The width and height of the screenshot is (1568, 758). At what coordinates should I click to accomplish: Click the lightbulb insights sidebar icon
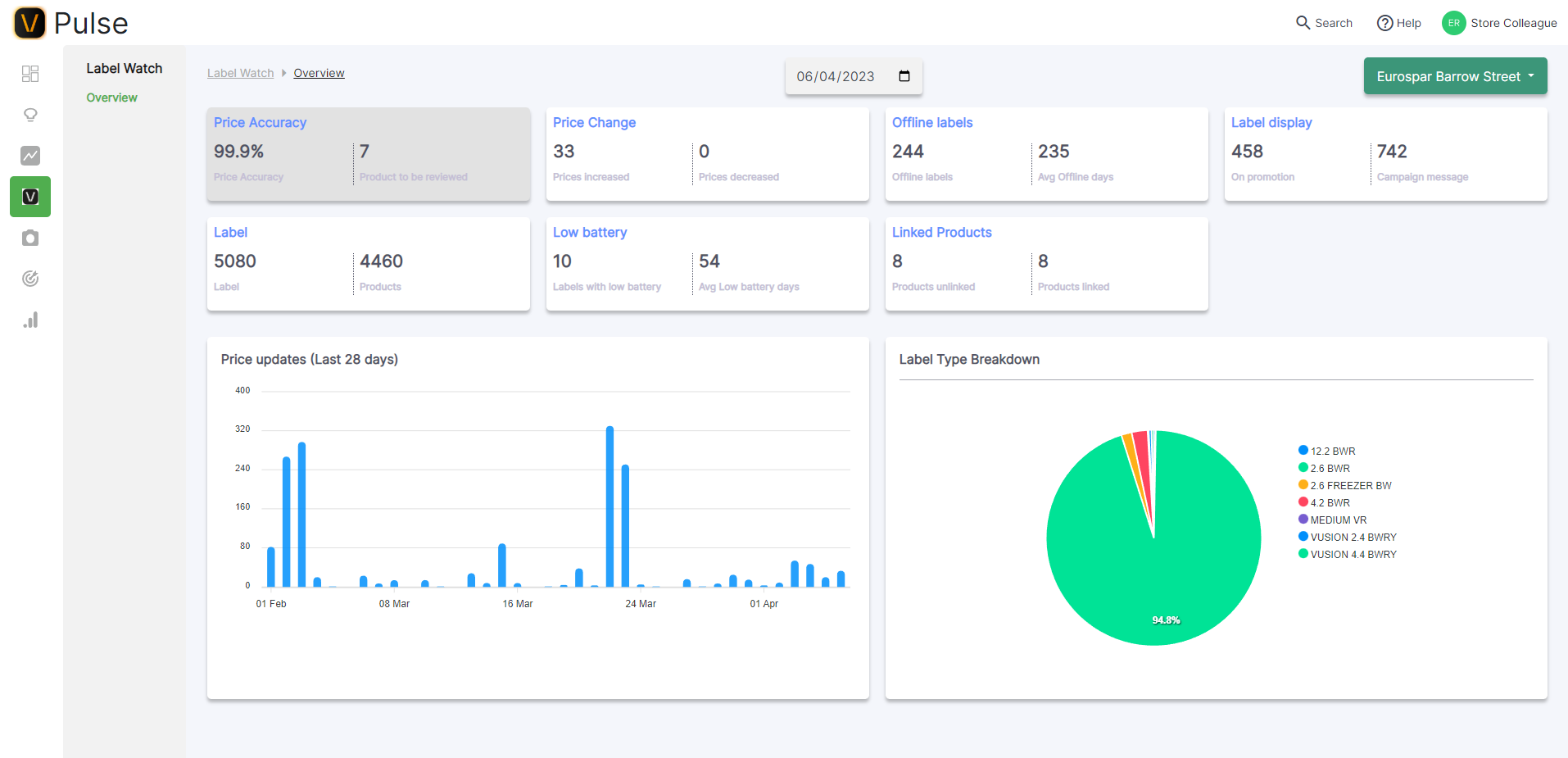pos(30,115)
